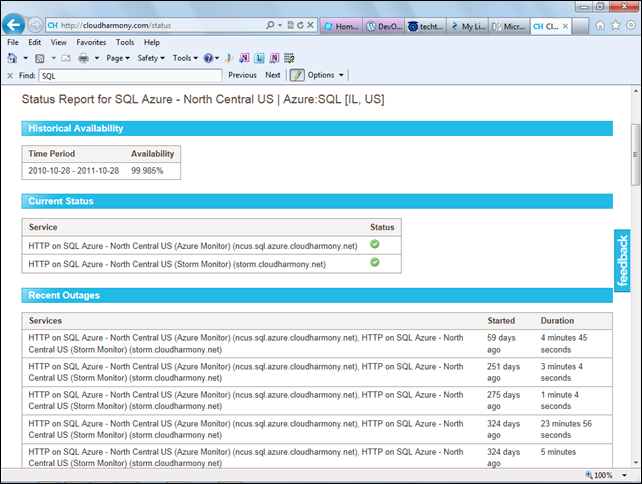The image size is (642, 484).
Task: Click the green status check for Azure Monitor
Action: [x=375, y=244]
